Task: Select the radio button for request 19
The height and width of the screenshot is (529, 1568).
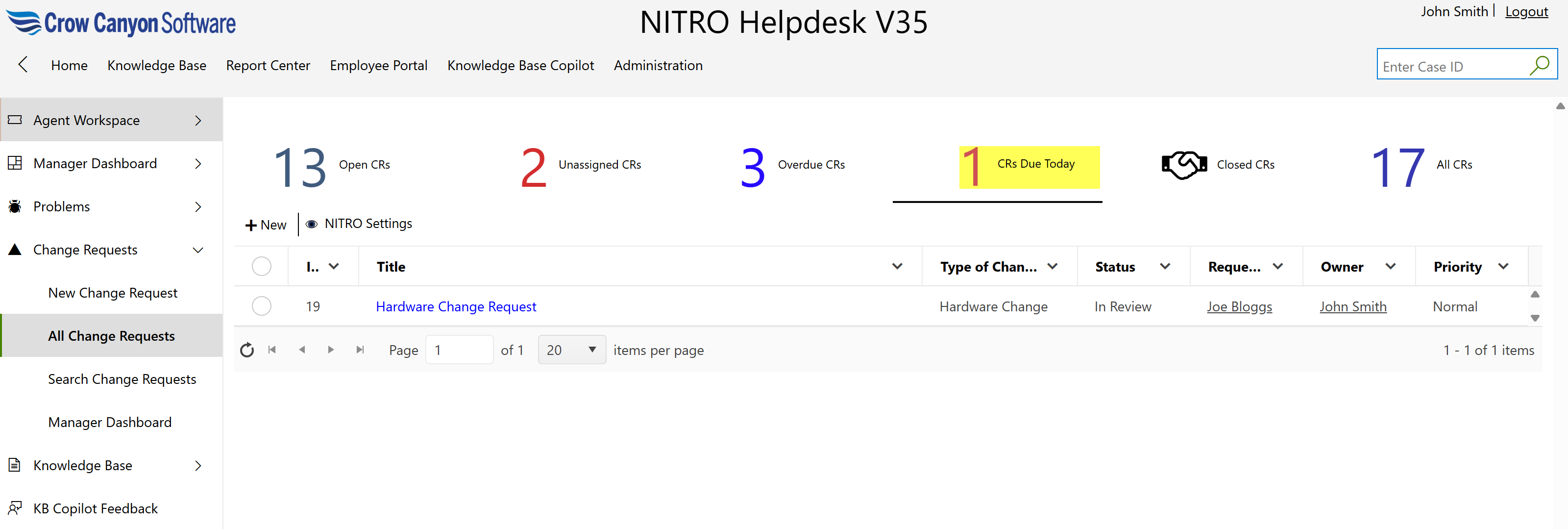Action: 262,306
